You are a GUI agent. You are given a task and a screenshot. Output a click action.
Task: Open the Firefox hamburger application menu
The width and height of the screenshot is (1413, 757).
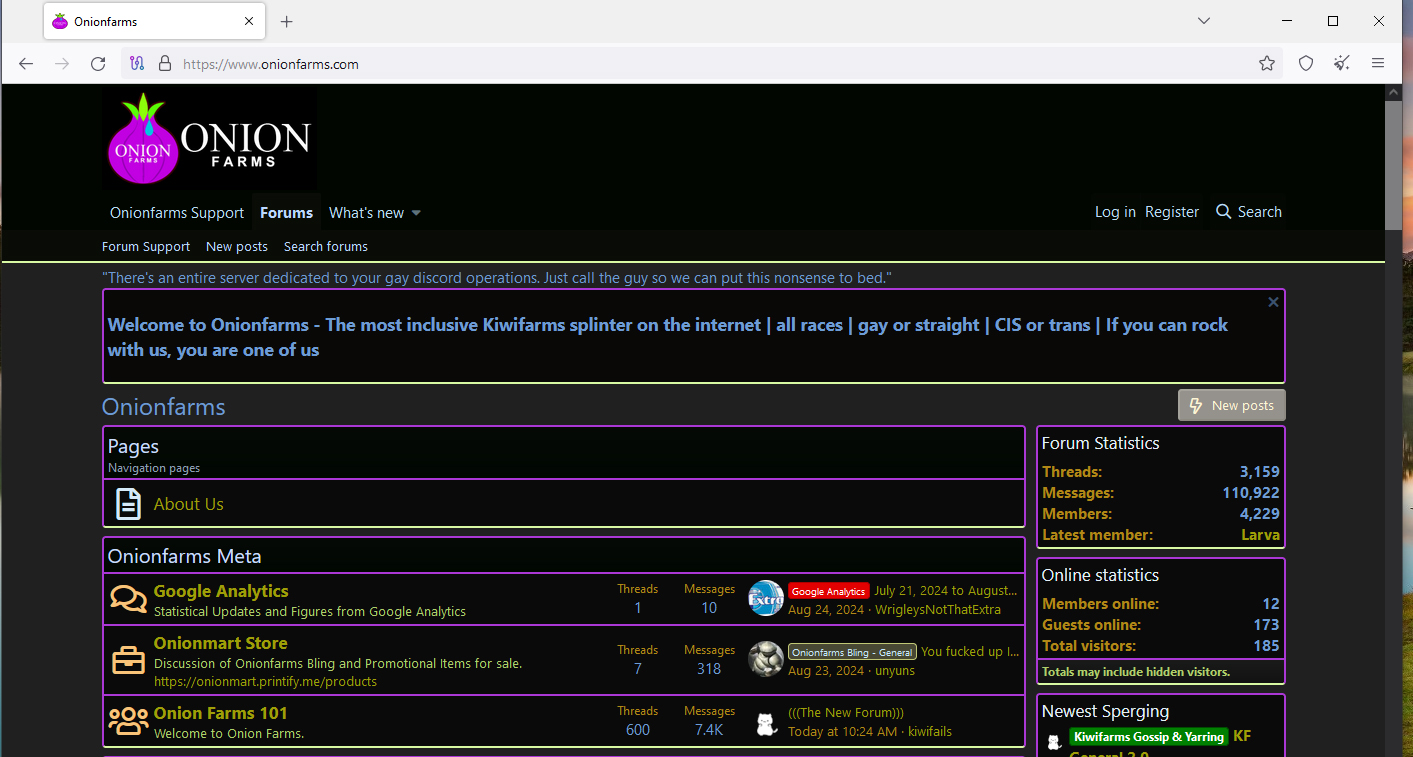1378,64
